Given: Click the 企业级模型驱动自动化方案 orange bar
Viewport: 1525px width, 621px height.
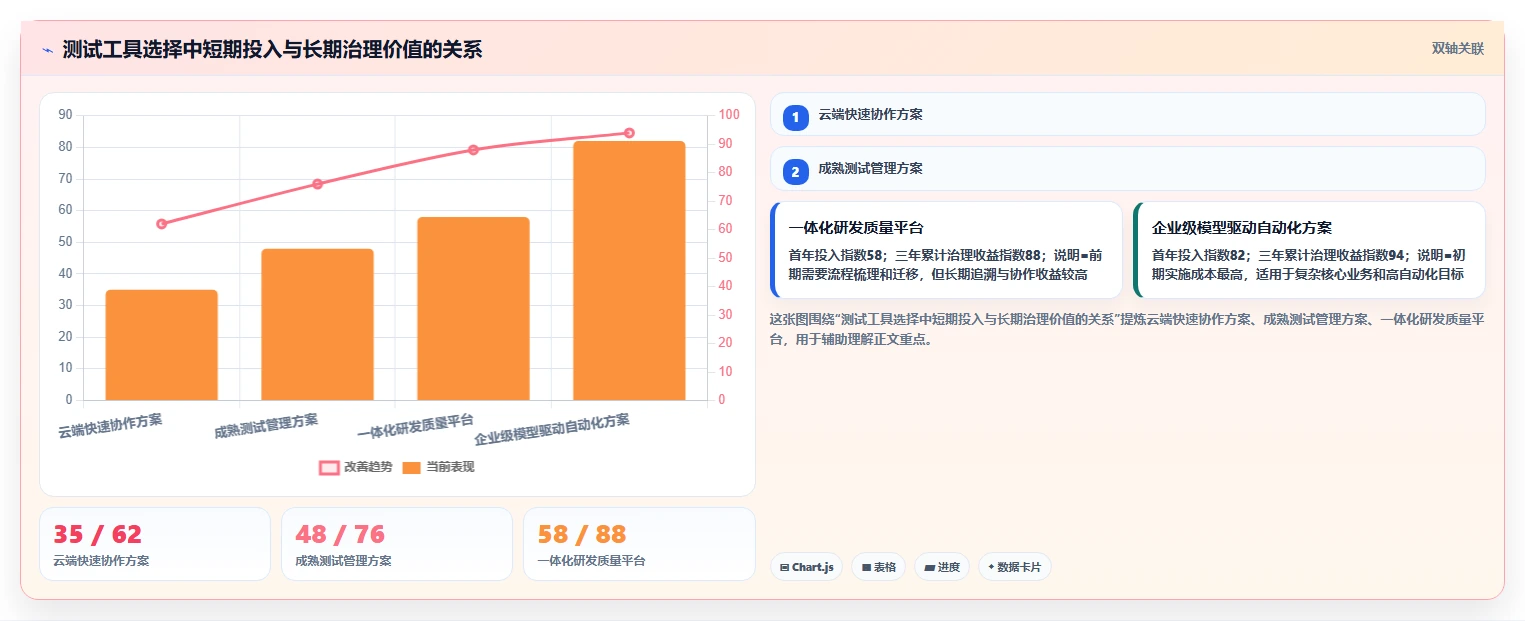Looking at the screenshot, I should pyautogui.click(x=629, y=271).
